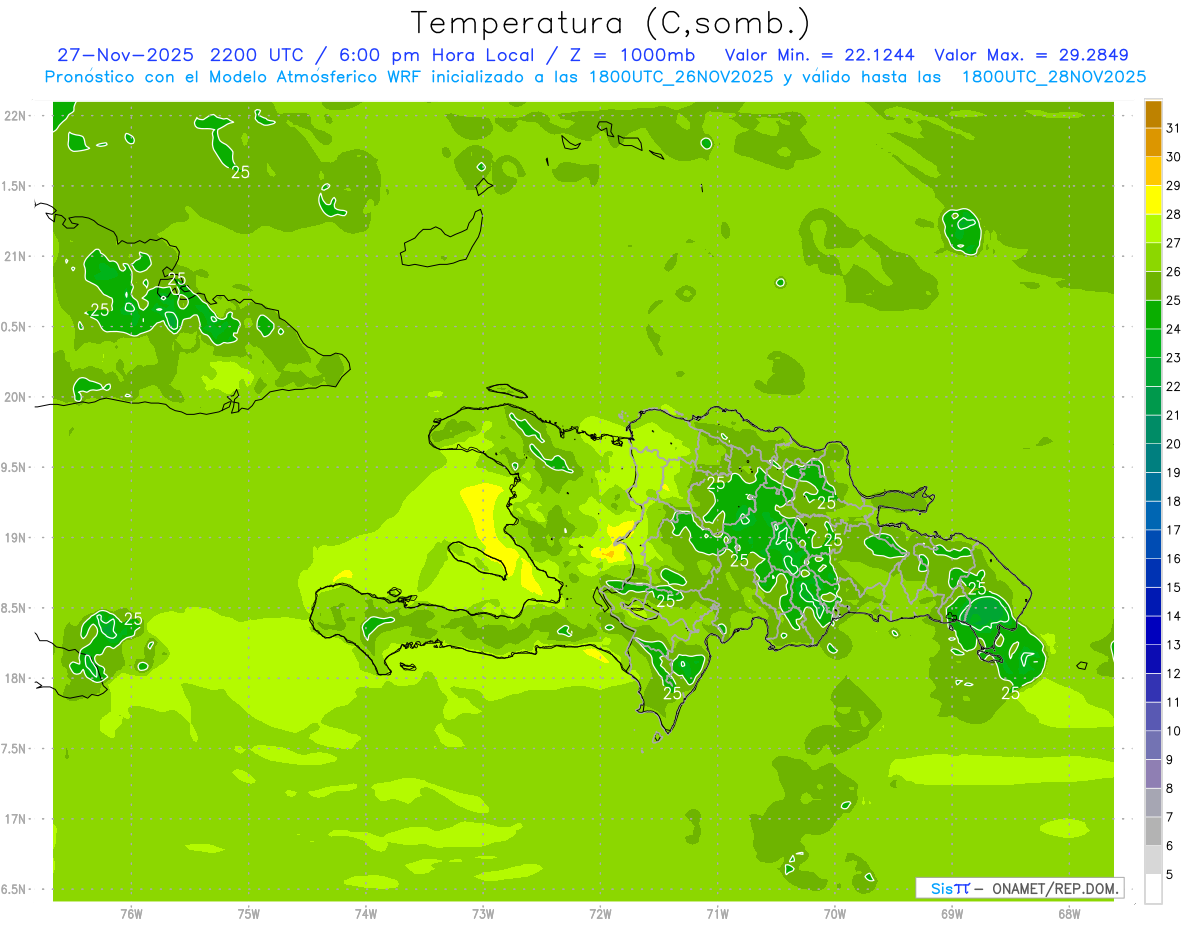Click the legend value label '5'
The height and width of the screenshot is (927, 1200).
(1170, 874)
